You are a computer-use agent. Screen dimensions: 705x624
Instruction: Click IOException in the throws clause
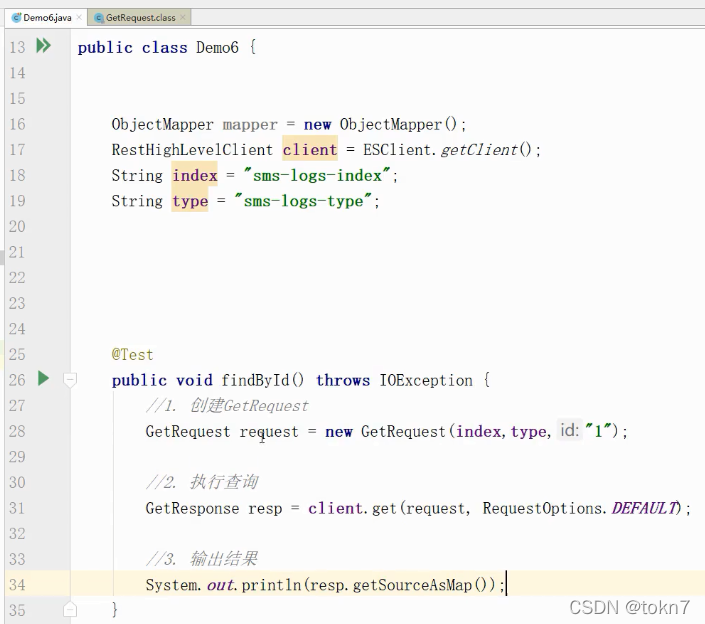(426, 380)
